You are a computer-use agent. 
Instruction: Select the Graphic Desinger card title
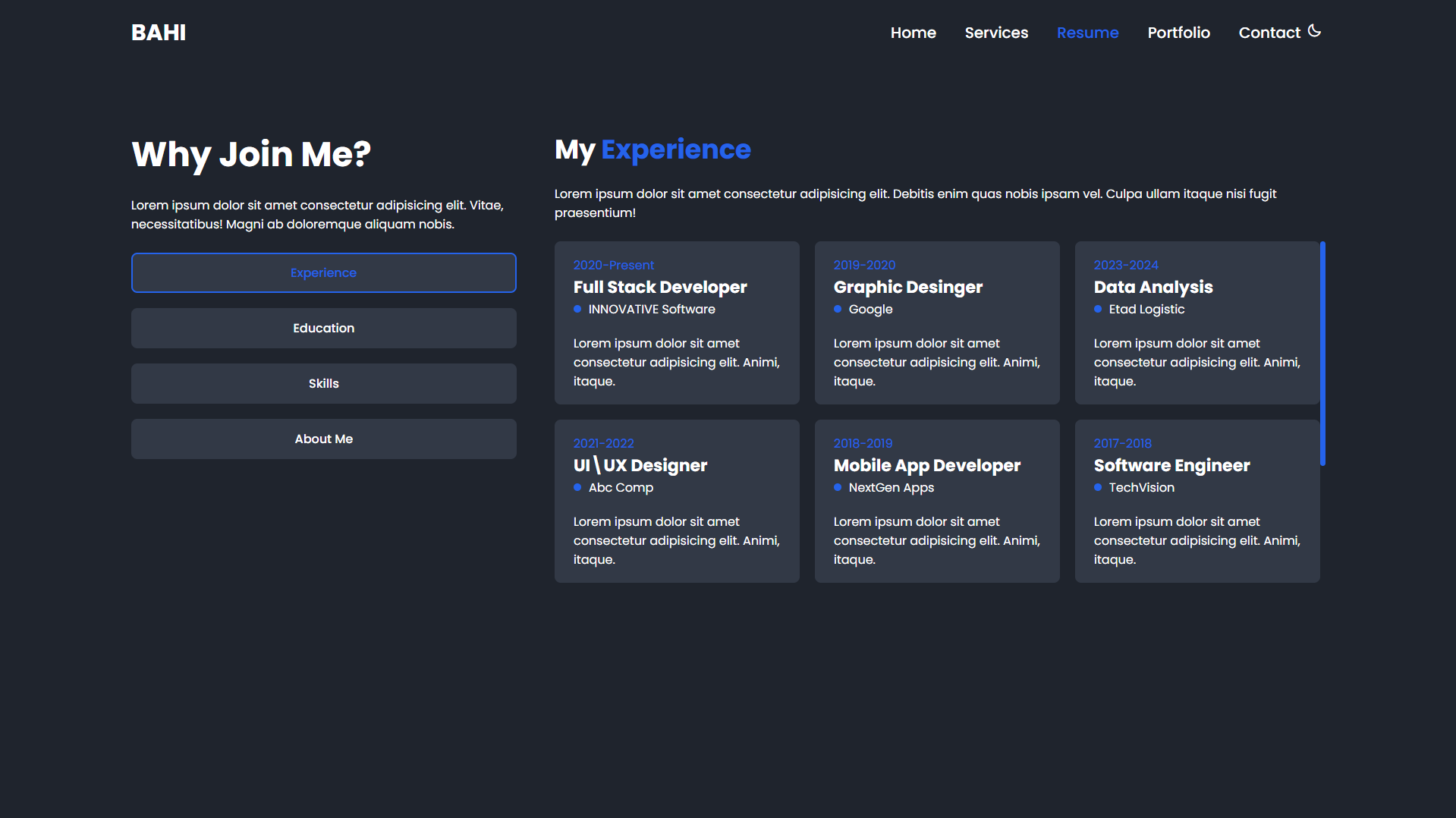(x=907, y=287)
